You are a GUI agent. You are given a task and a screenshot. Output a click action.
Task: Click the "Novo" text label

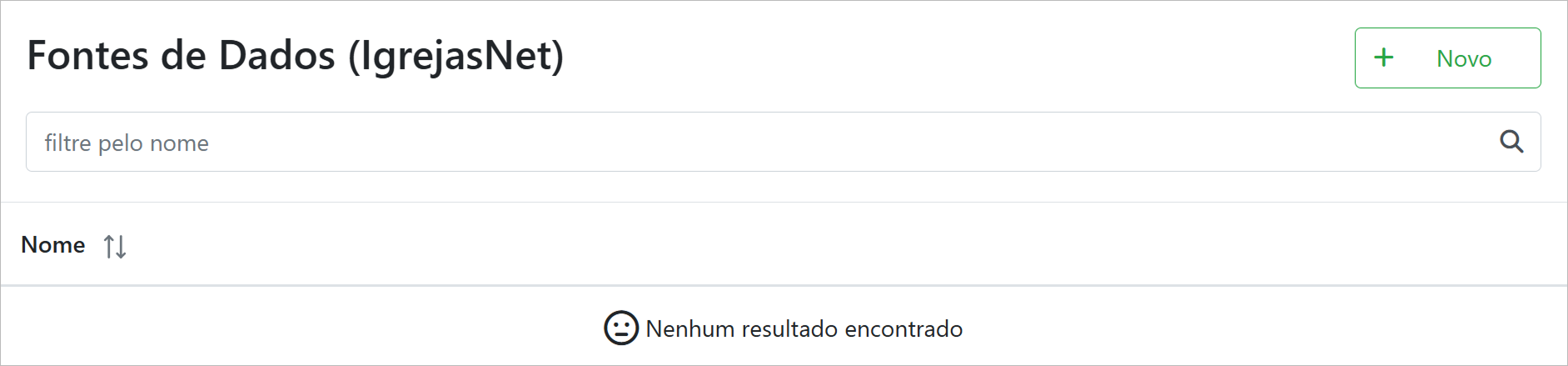(1464, 58)
